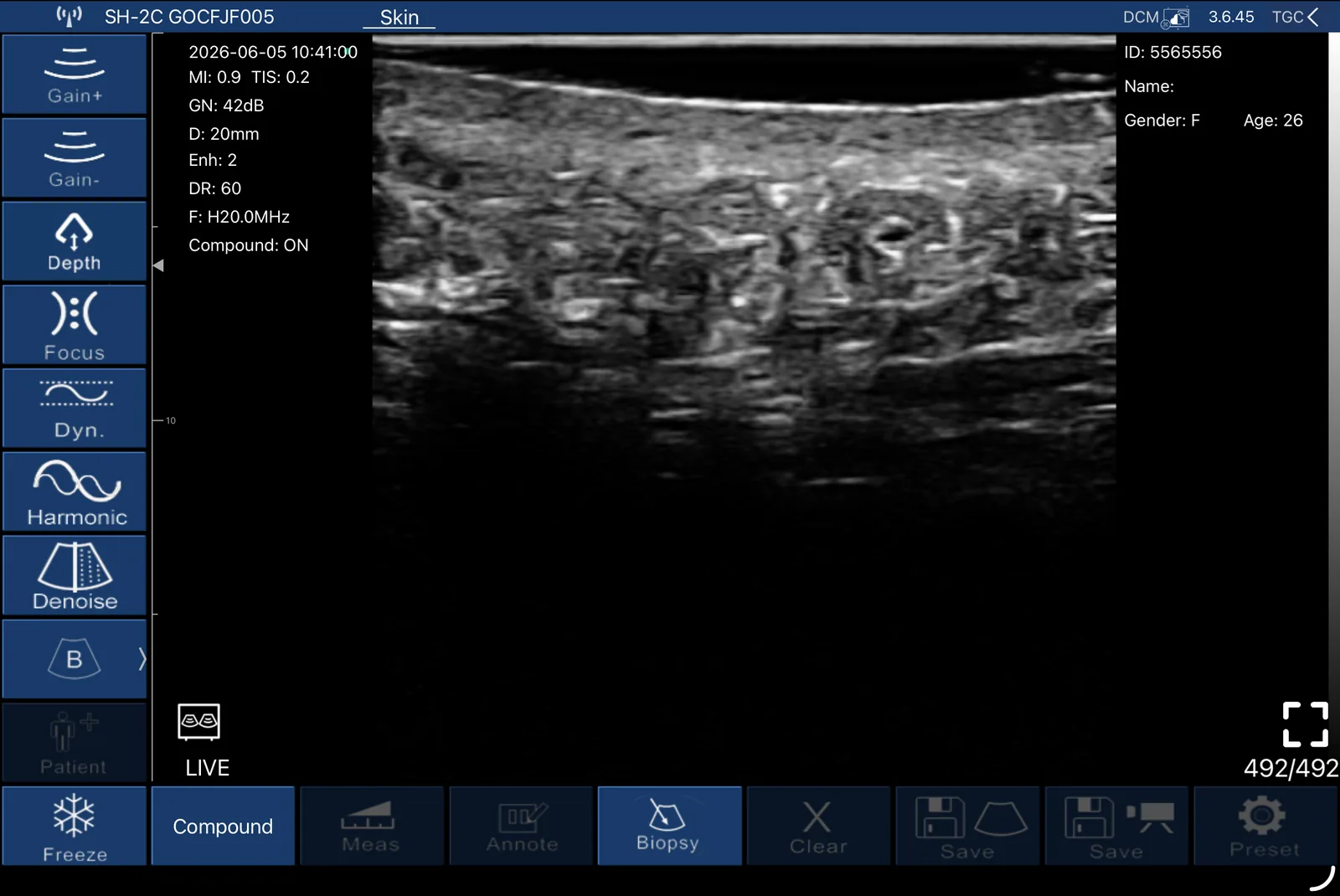Adjust scan depth via Depth icon

click(x=75, y=241)
